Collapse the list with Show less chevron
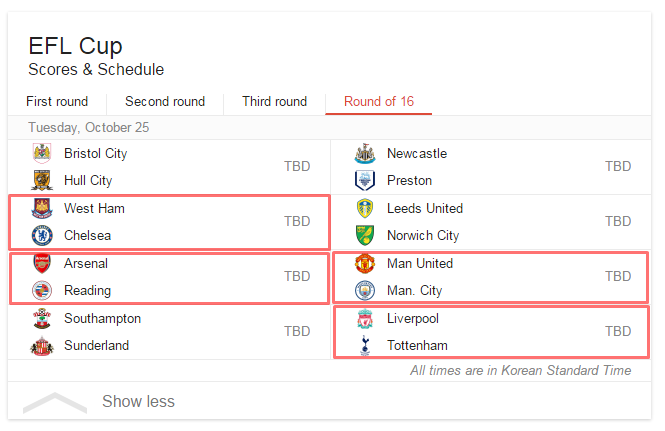Screen dimensions: 665x431 point(55,403)
